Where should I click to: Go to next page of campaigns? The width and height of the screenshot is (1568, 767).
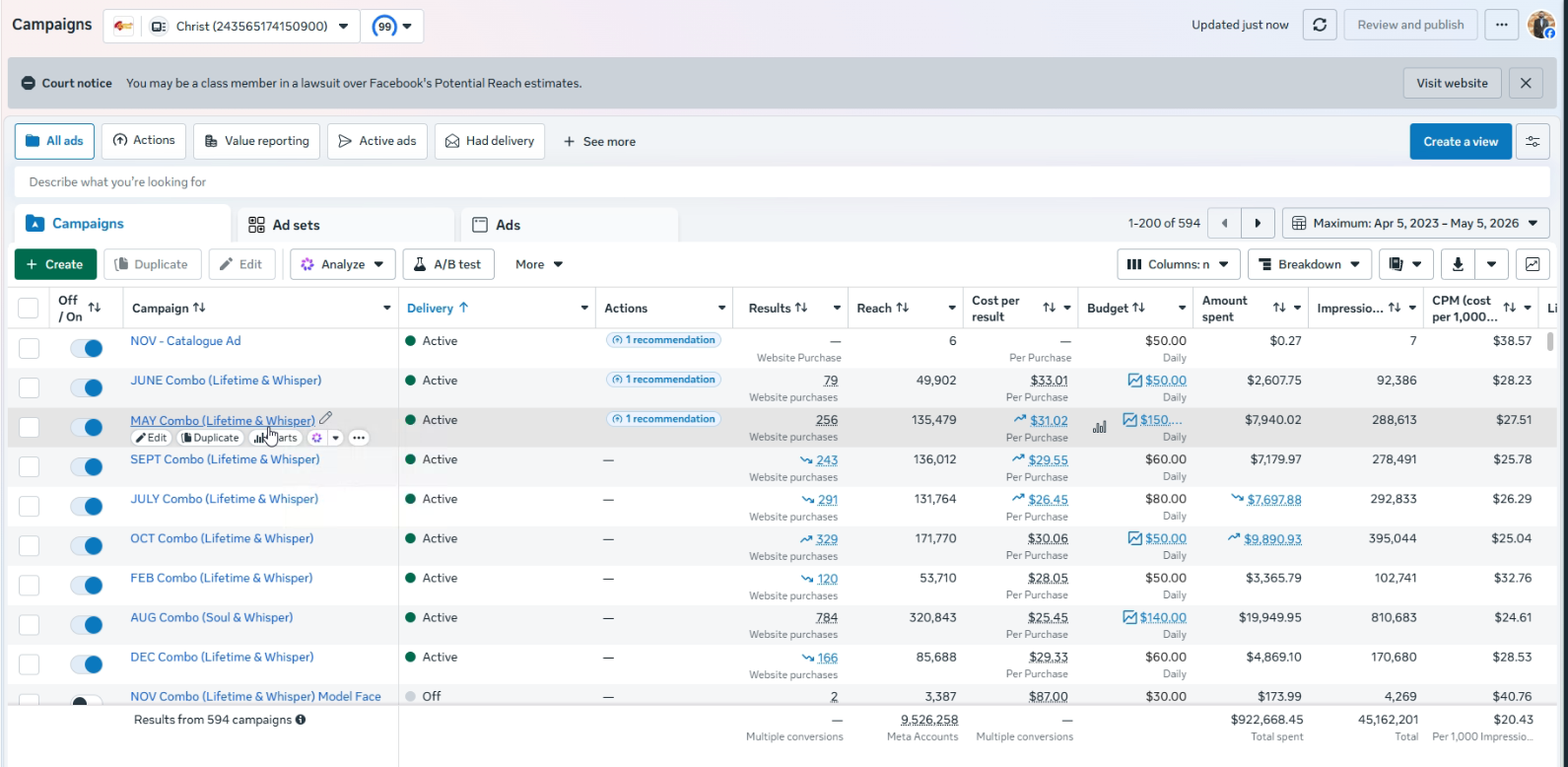[1258, 224]
